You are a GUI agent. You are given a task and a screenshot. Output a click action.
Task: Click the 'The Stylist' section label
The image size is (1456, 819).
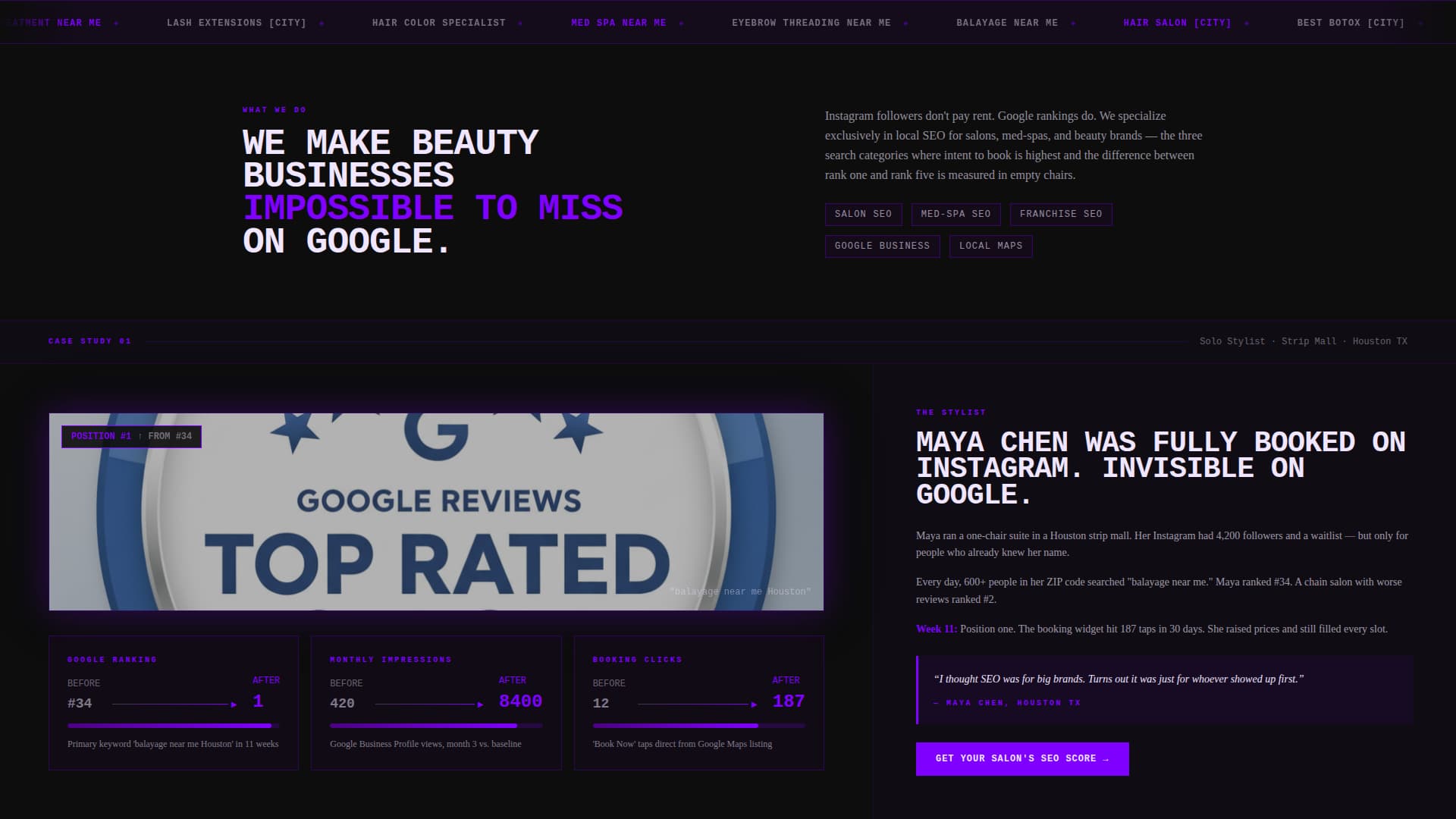pyautogui.click(x=951, y=413)
